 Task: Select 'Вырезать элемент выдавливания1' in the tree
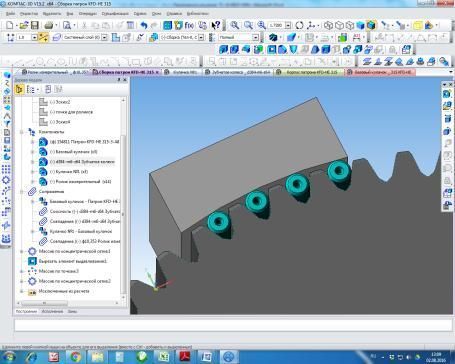tap(73, 261)
